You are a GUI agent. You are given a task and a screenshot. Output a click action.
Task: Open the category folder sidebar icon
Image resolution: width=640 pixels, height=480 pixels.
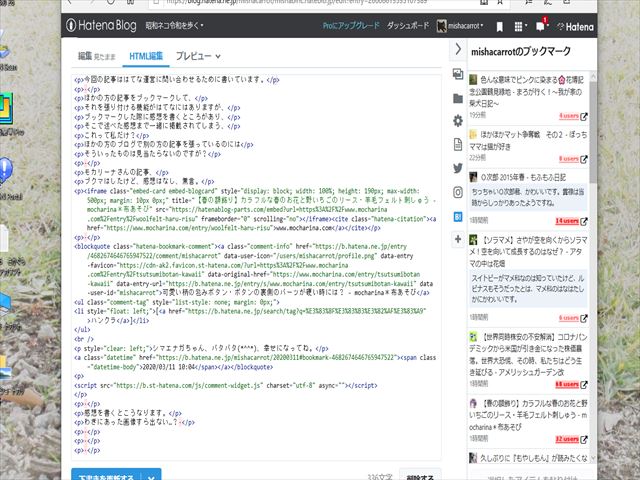[x=458, y=98]
